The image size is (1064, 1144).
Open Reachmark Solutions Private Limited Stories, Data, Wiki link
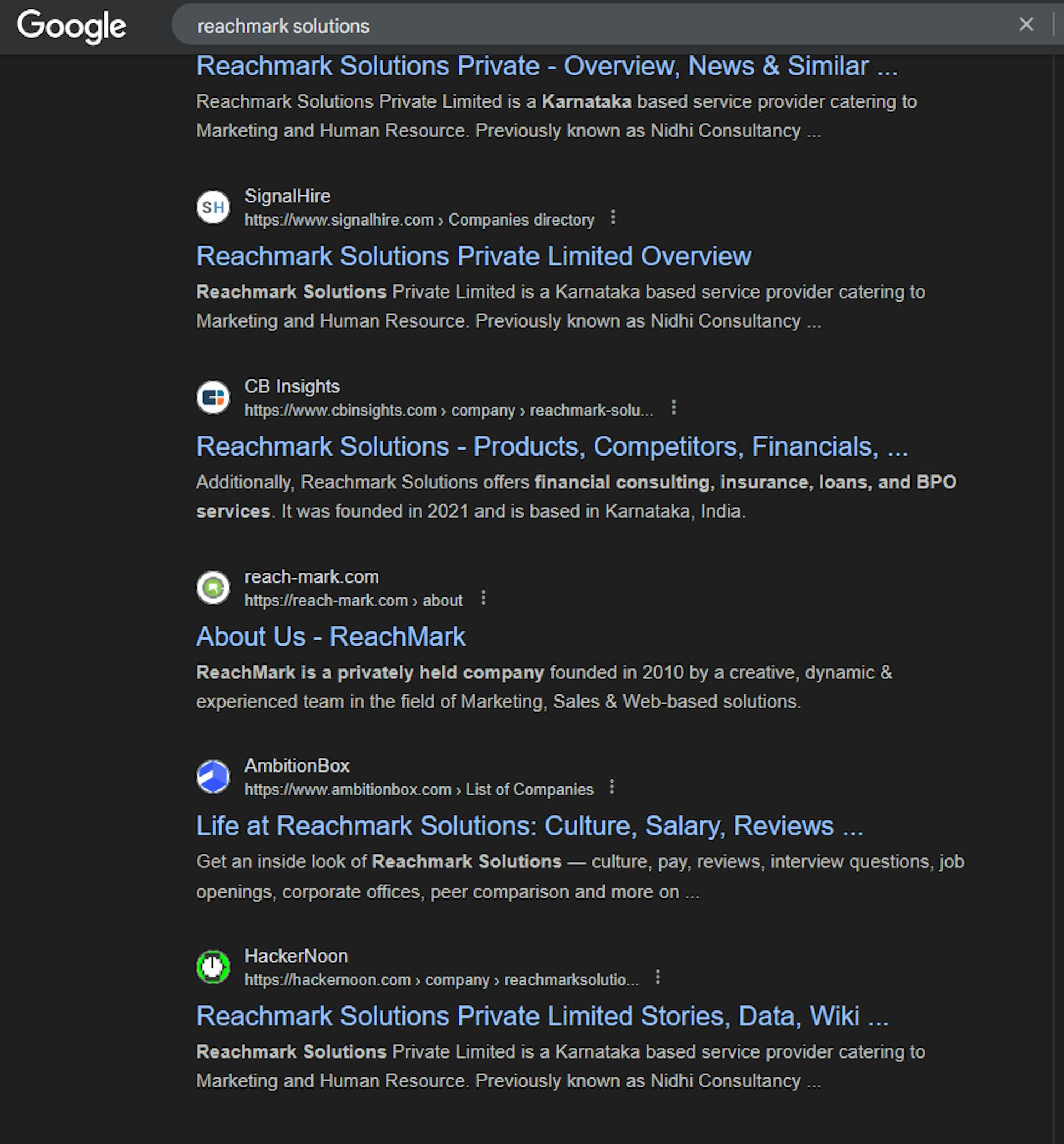pyautogui.click(x=542, y=1017)
